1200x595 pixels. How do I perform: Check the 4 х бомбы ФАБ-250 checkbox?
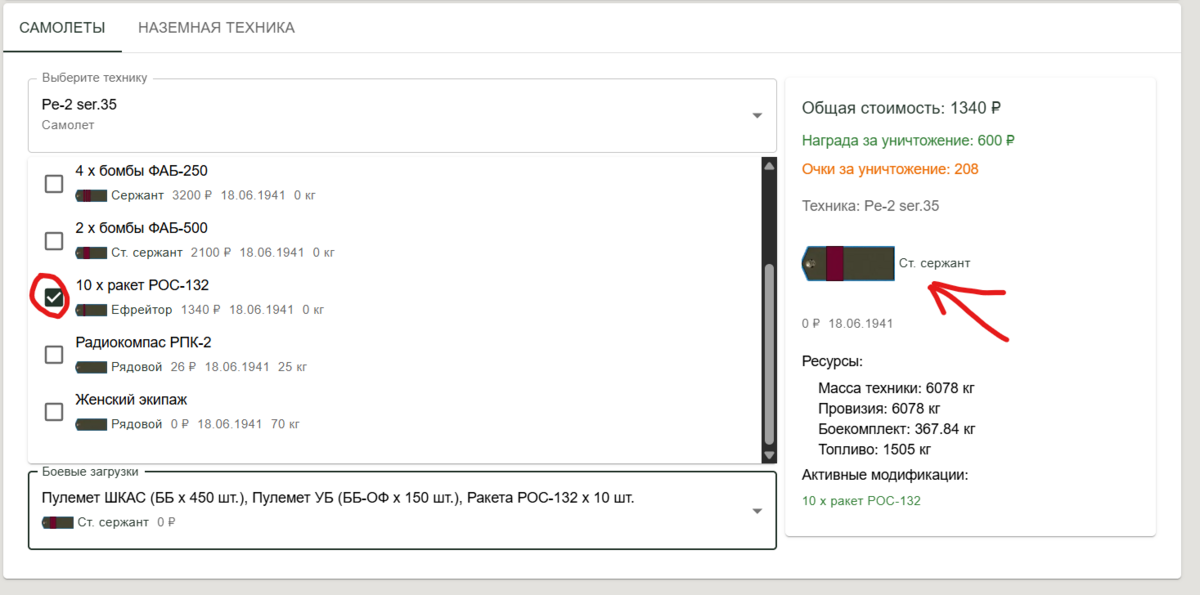pyautogui.click(x=54, y=184)
